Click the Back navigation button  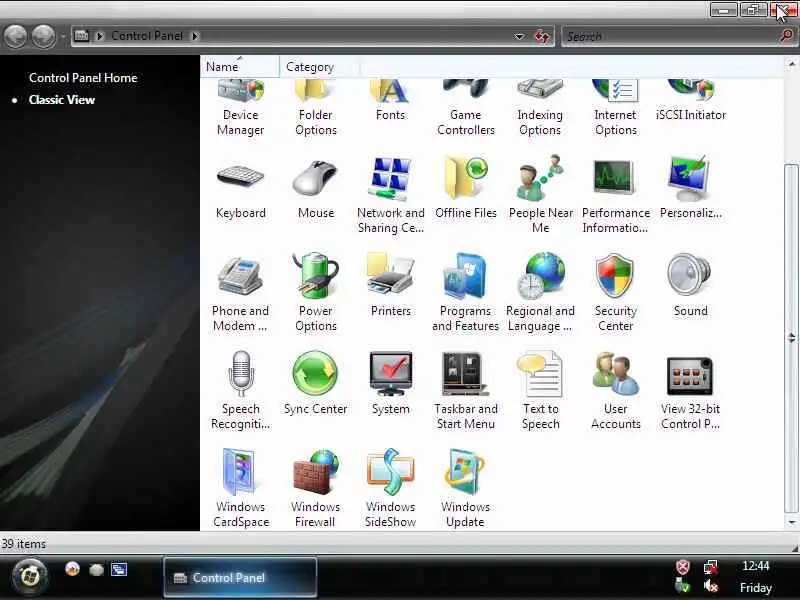(x=15, y=36)
